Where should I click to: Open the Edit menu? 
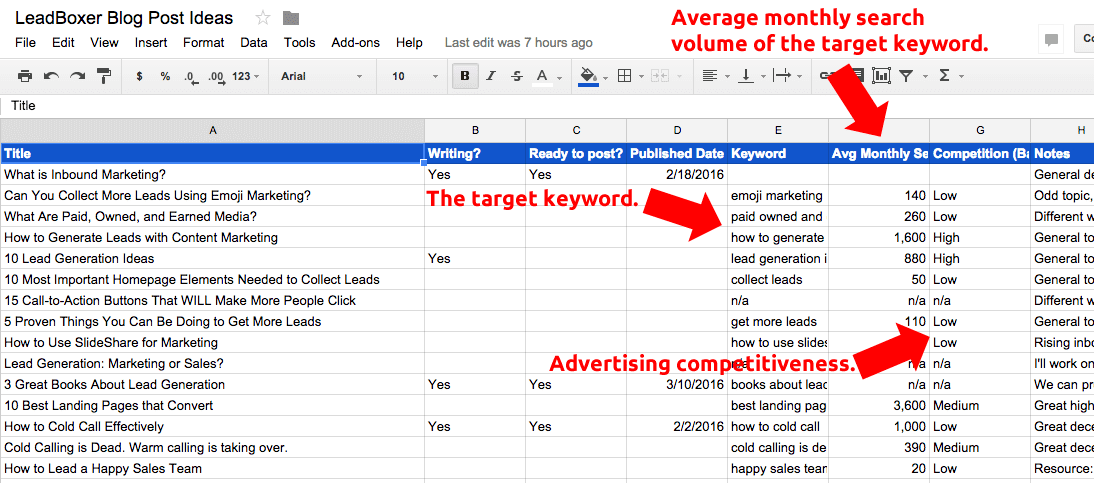tap(63, 43)
